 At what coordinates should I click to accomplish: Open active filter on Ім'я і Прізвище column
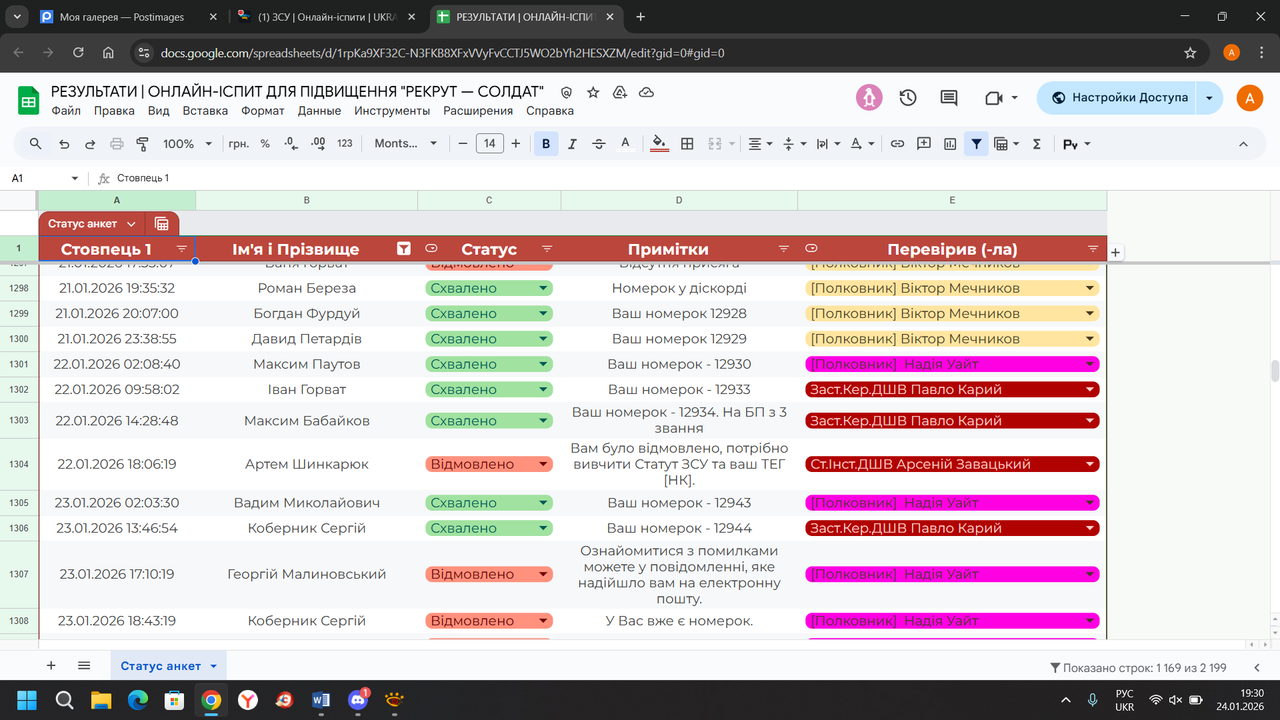tap(404, 248)
